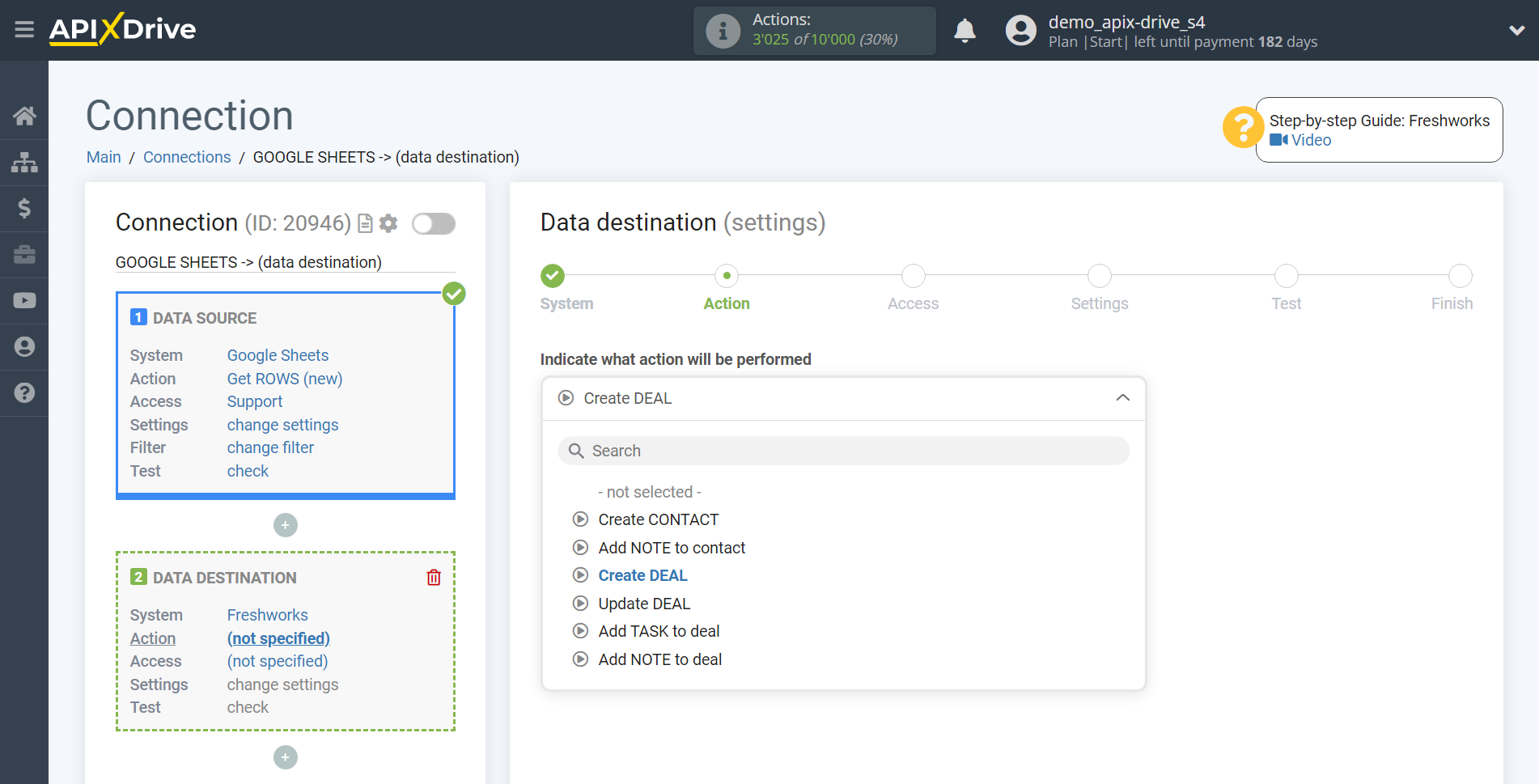Go to System step
The image size is (1539, 784).
coord(553,276)
